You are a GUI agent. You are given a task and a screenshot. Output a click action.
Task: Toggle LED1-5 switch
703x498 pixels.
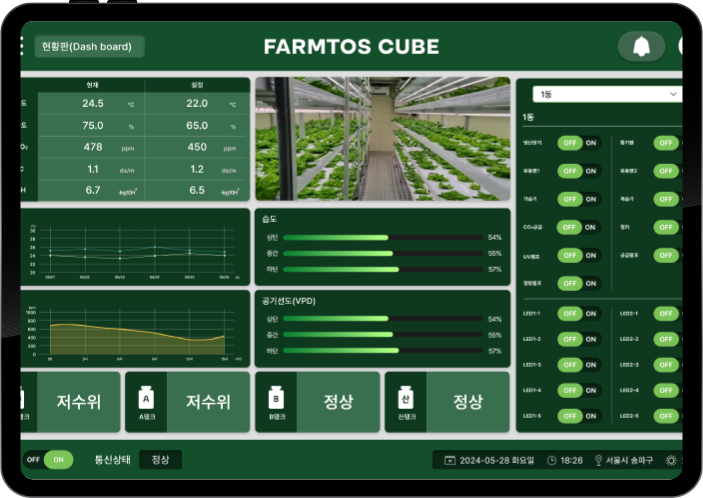click(579, 416)
